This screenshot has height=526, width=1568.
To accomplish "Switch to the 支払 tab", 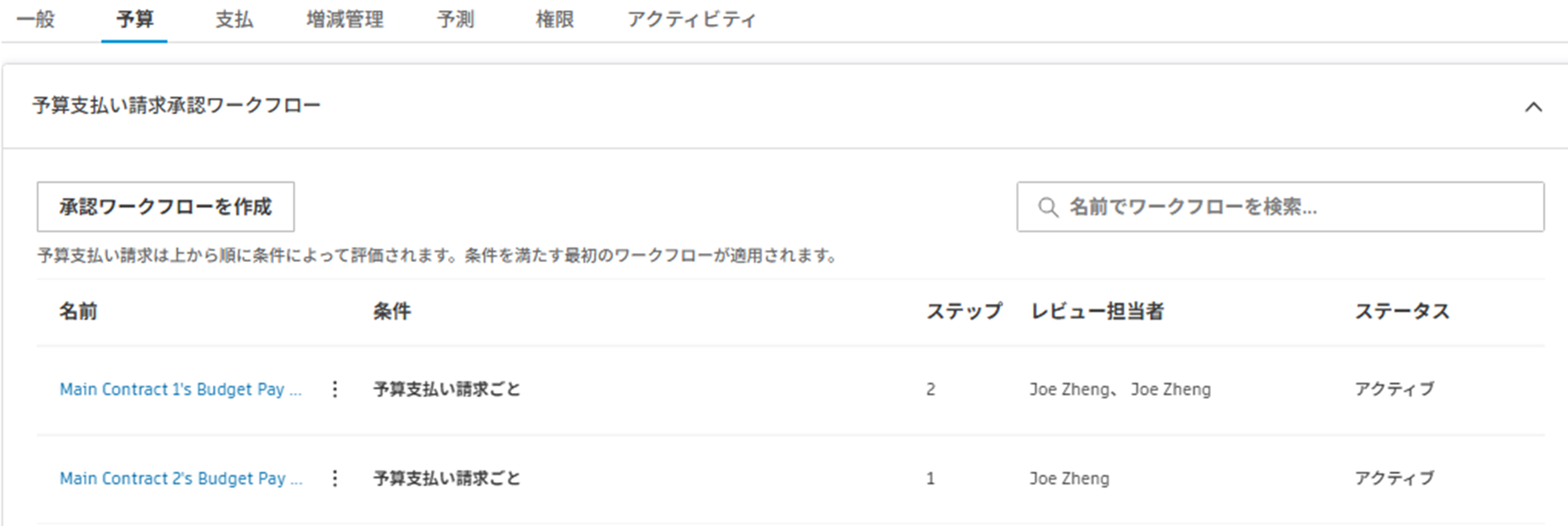I will point(234,19).
